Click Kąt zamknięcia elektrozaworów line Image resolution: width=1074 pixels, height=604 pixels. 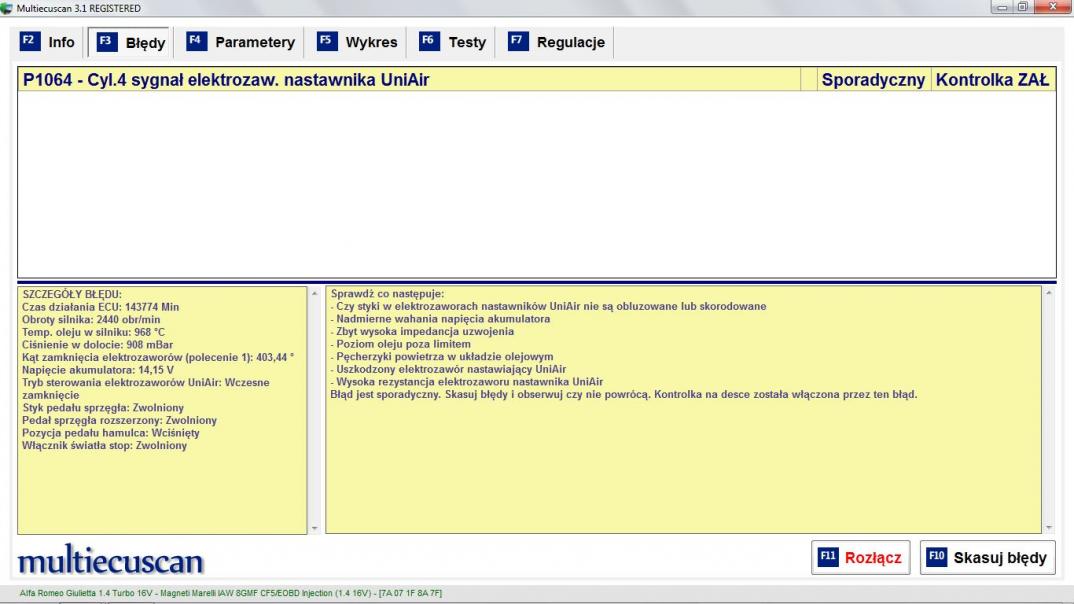(158, 357)
